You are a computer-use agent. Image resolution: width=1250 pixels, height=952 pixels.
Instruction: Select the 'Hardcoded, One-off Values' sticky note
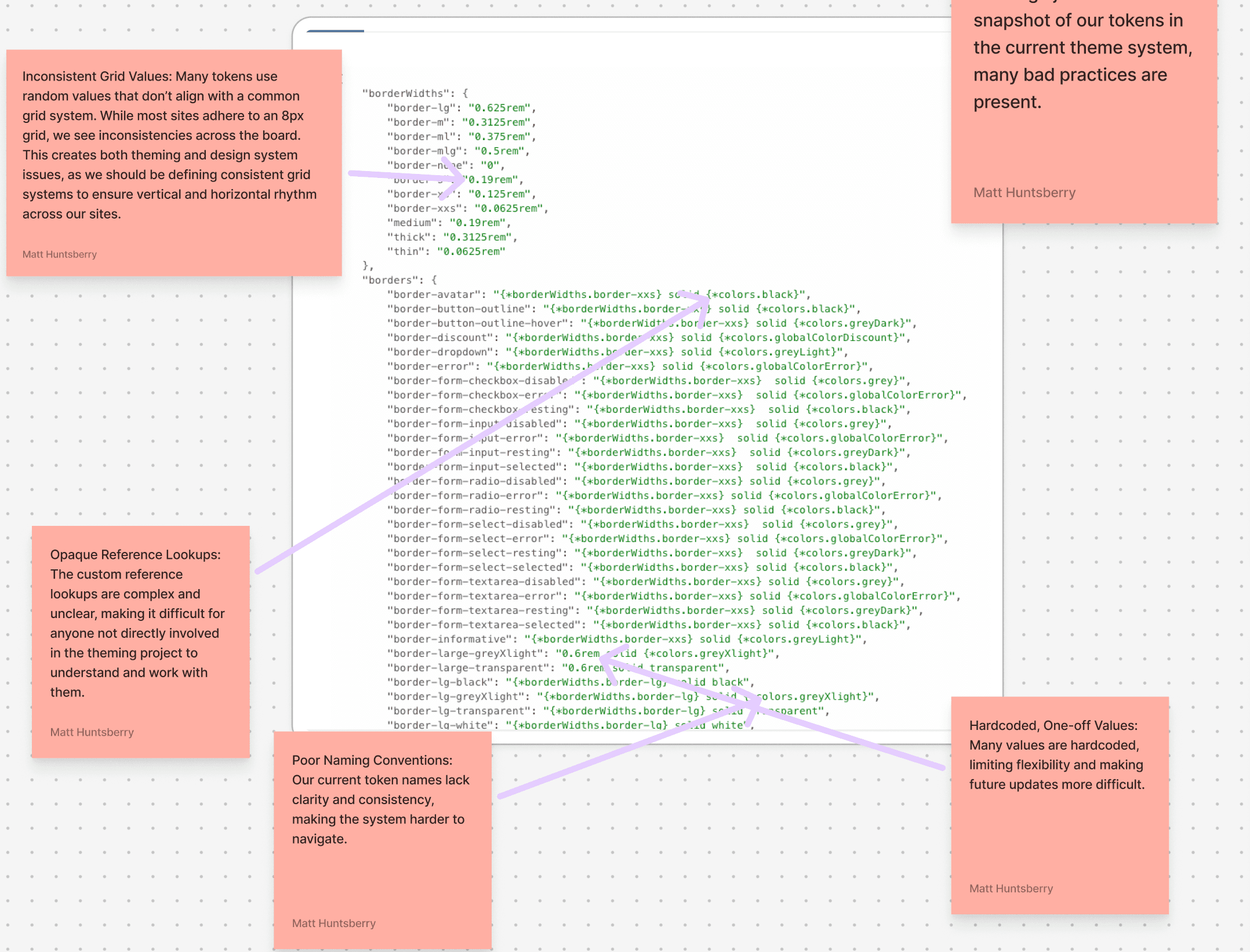[x=1059, y=806]
